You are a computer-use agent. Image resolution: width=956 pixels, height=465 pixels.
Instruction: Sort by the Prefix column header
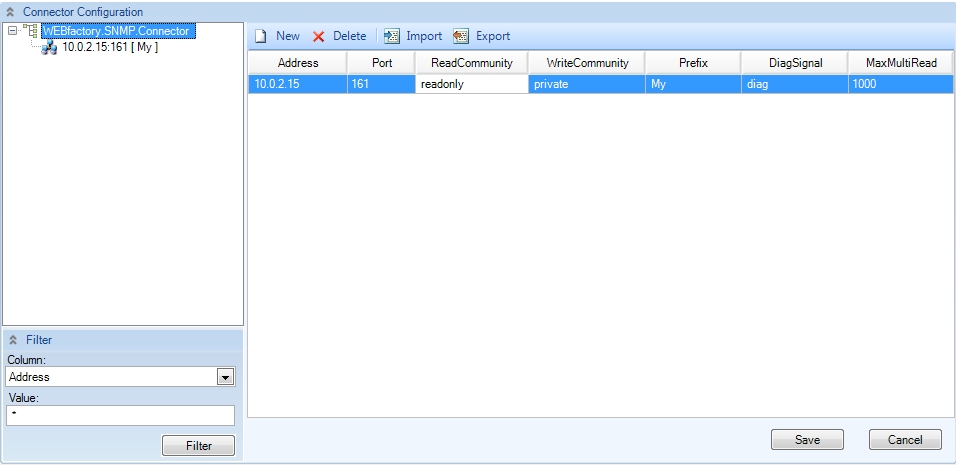click(693, 63)
